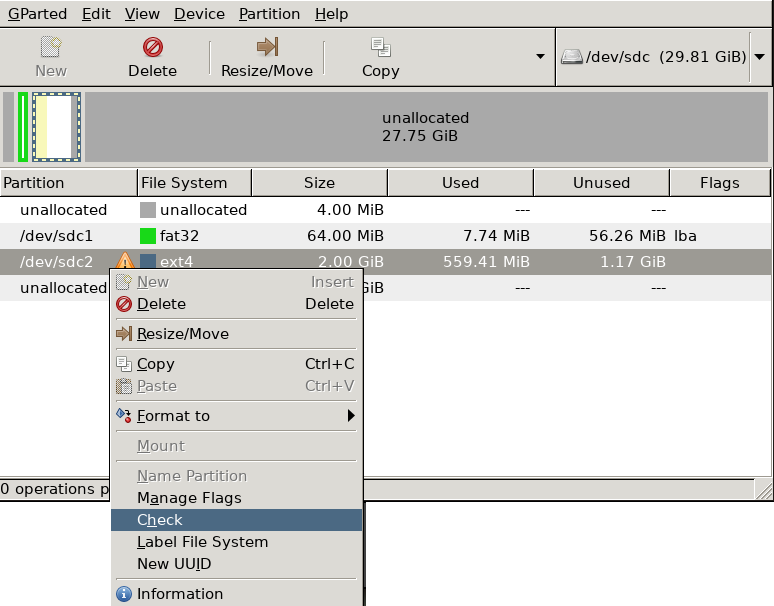774x606 pixels.
Task: Select the /dev/sdc2 partition row
Action: click(x=385, y=262)
